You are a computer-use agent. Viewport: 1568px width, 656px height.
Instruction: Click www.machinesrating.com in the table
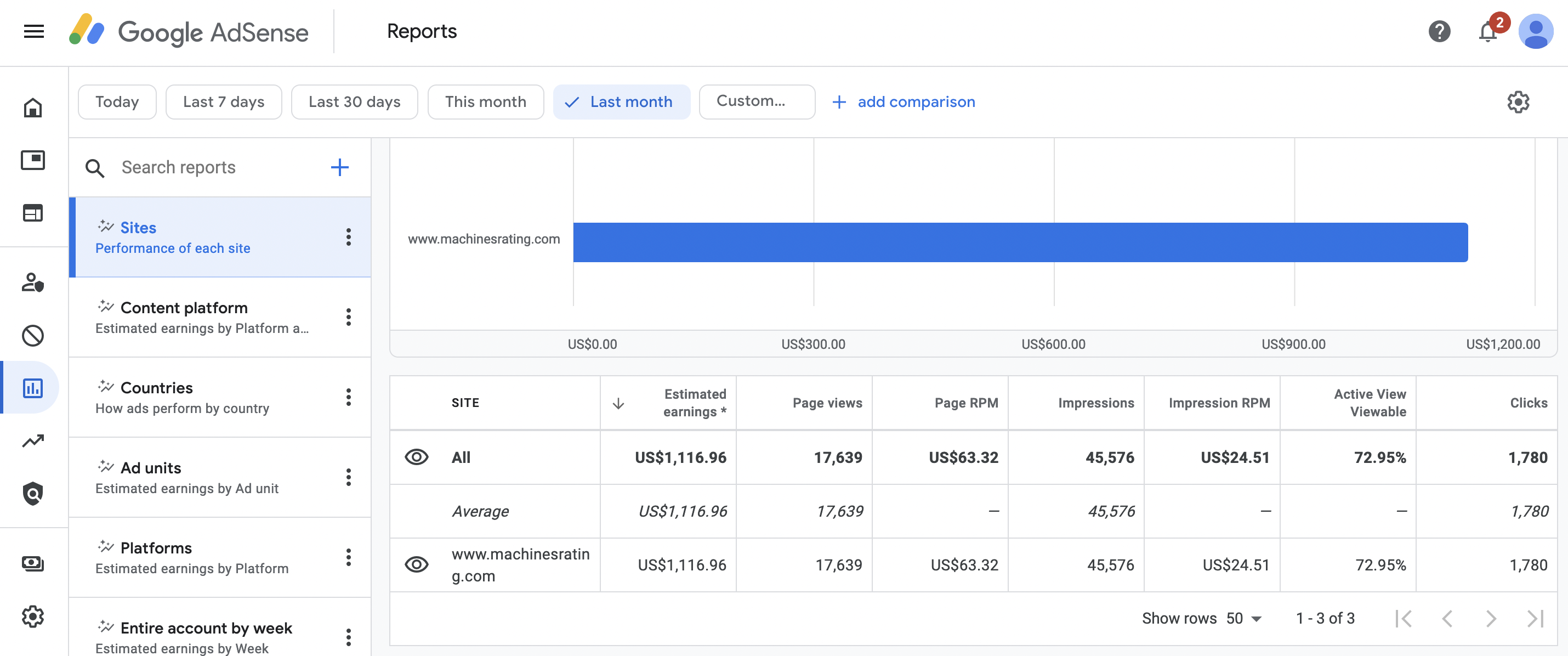(x=520, y=565)
